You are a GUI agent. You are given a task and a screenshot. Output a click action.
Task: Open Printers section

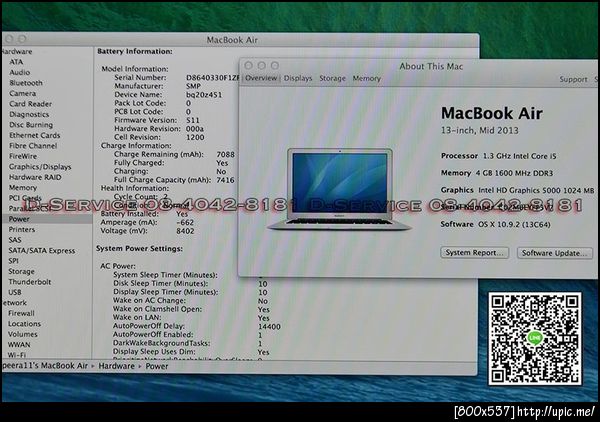22,230
